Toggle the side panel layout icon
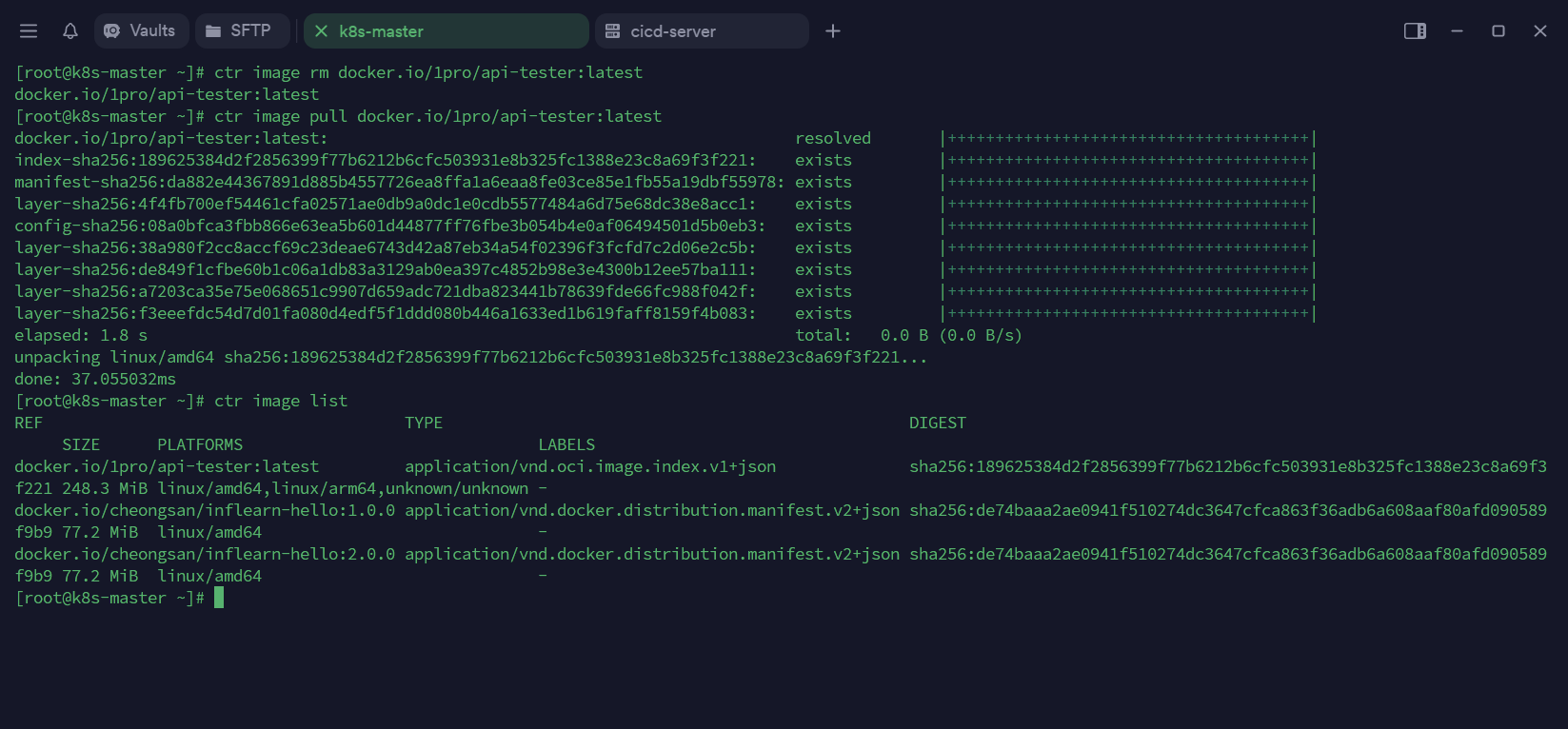1568x729 pixels. (x=1415, y=31)
